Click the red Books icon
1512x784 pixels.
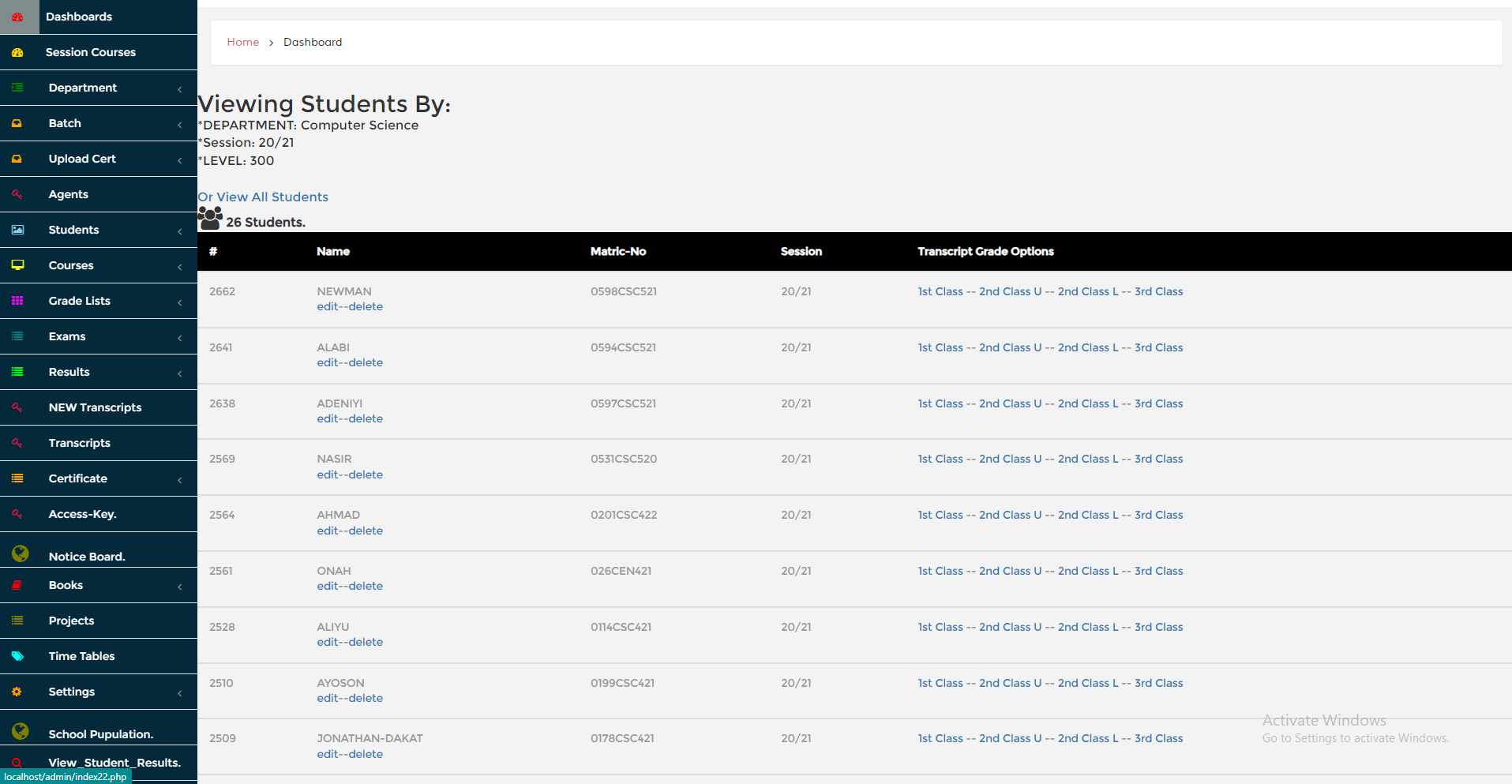[x=17, y=585]
